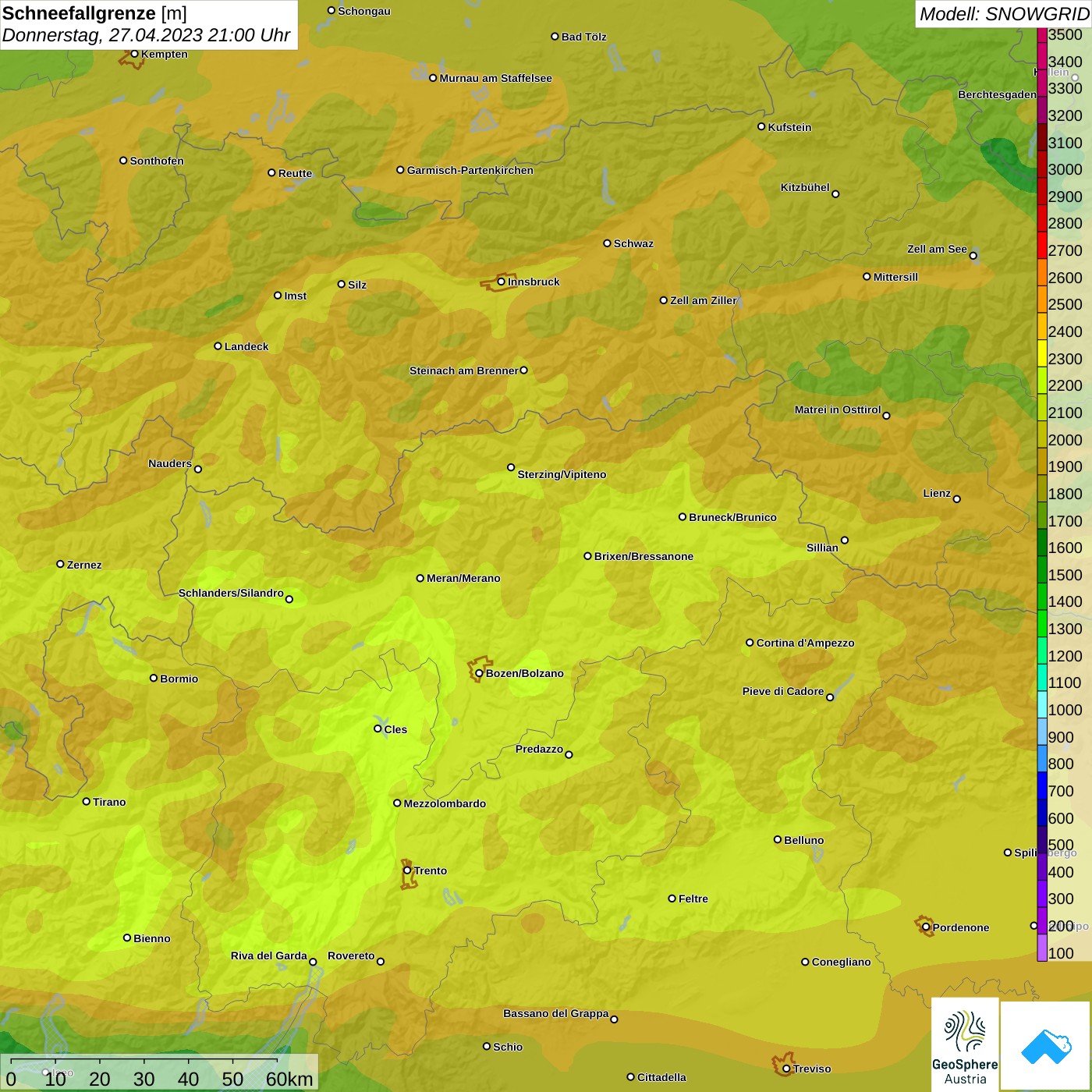The image size is (1092, 1092).
Task: Click the Bormio location dot
Action: (154, 678)
